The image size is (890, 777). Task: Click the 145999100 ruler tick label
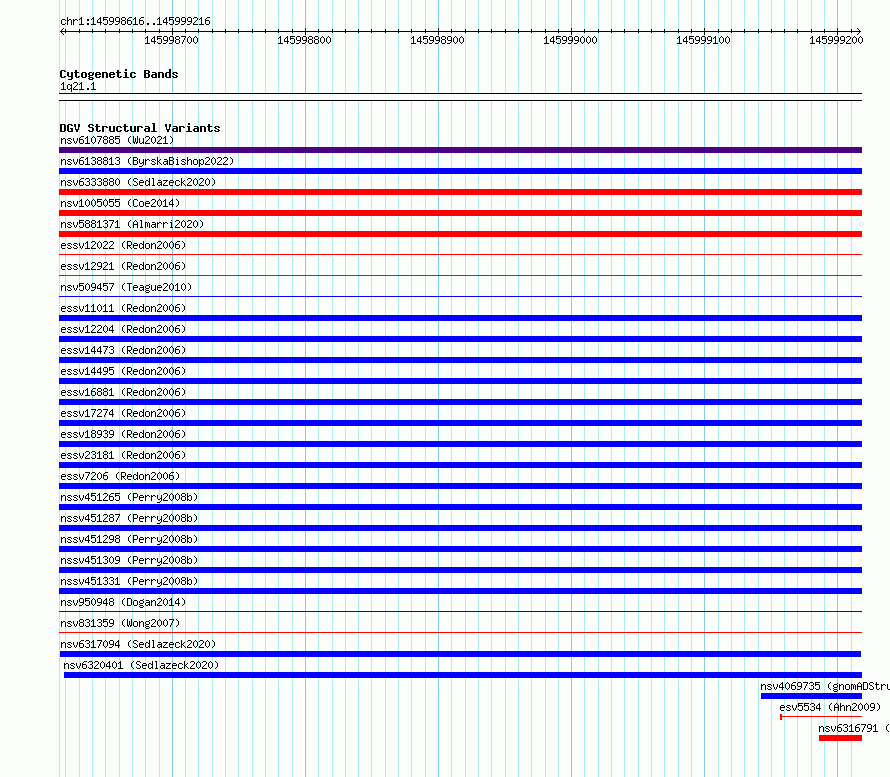(x=703, y=40)
